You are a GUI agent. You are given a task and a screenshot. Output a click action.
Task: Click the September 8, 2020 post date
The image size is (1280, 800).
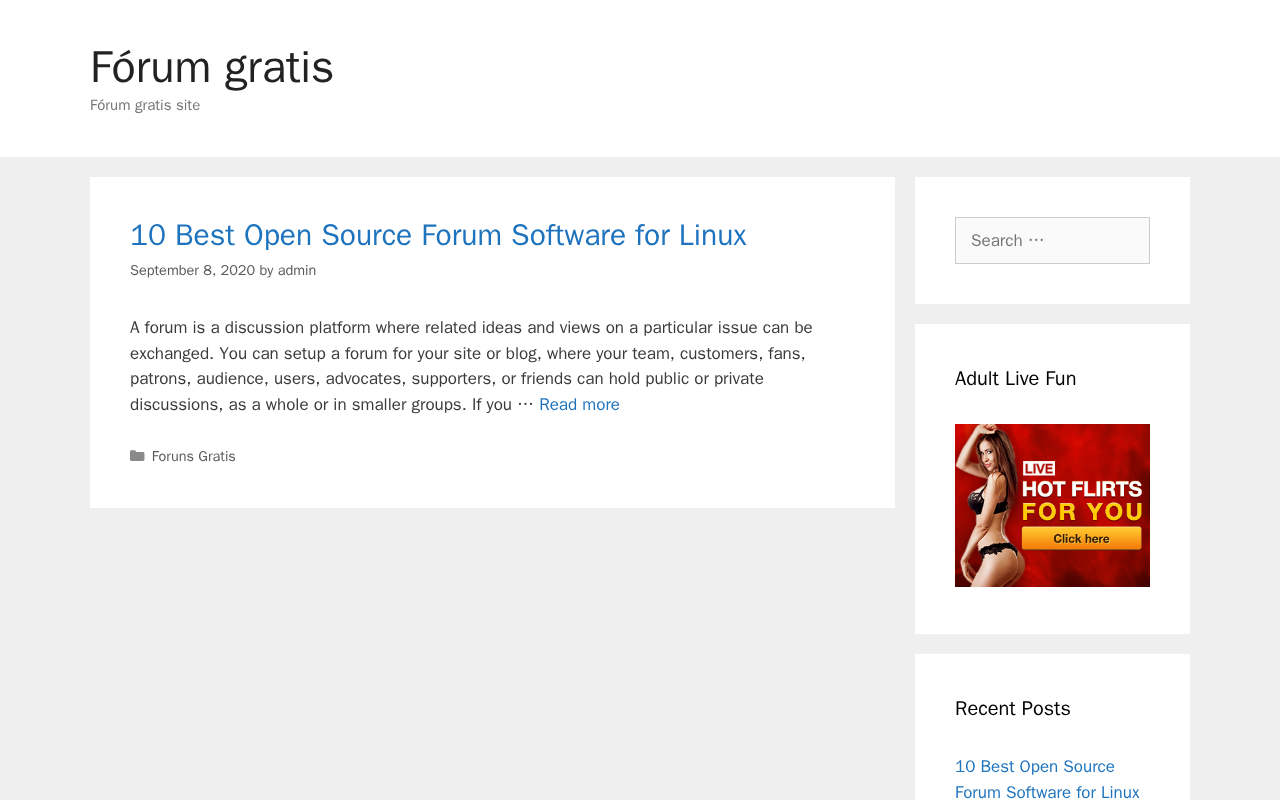pyautogui.click(x=192, y=270)
